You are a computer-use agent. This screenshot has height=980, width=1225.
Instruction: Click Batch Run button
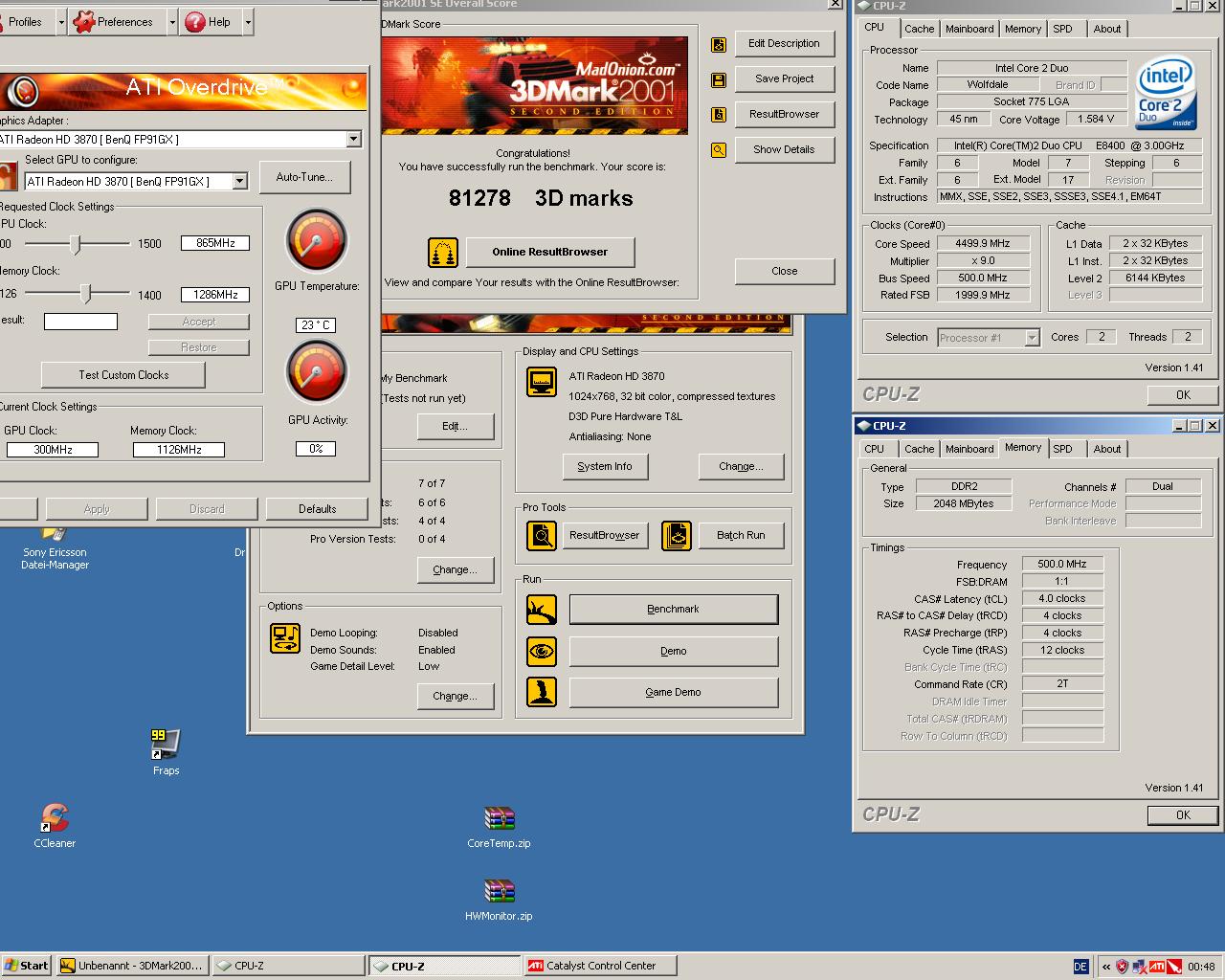742,535
